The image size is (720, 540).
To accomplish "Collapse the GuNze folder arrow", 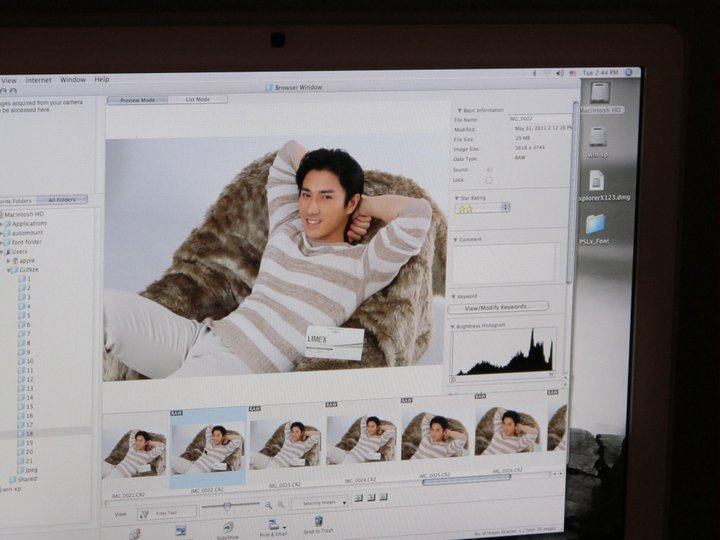I will point(8,270).
